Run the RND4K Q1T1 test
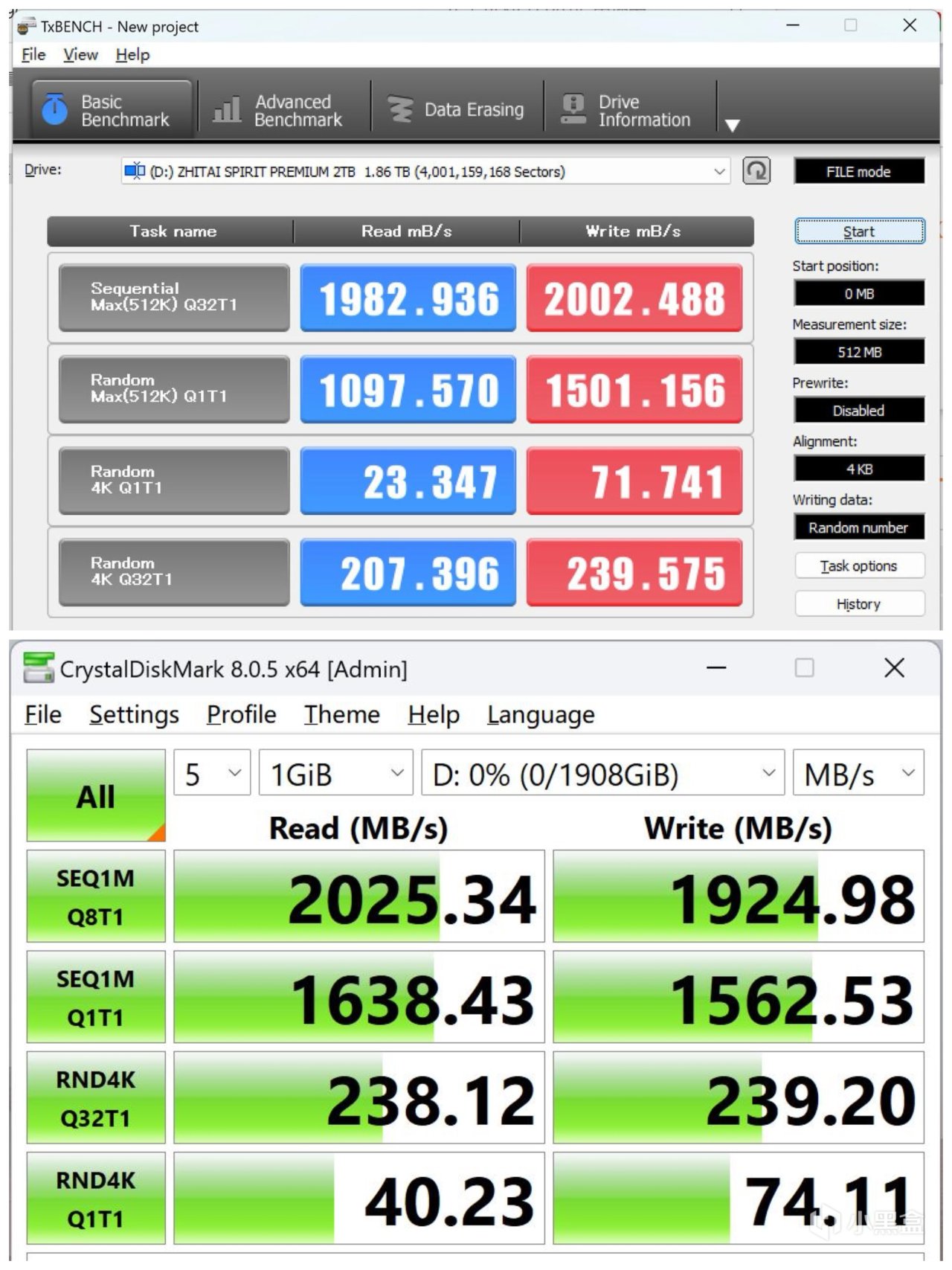Image resolution: width=952 pixels, height=1270 pixels. tap(96, 1199)
